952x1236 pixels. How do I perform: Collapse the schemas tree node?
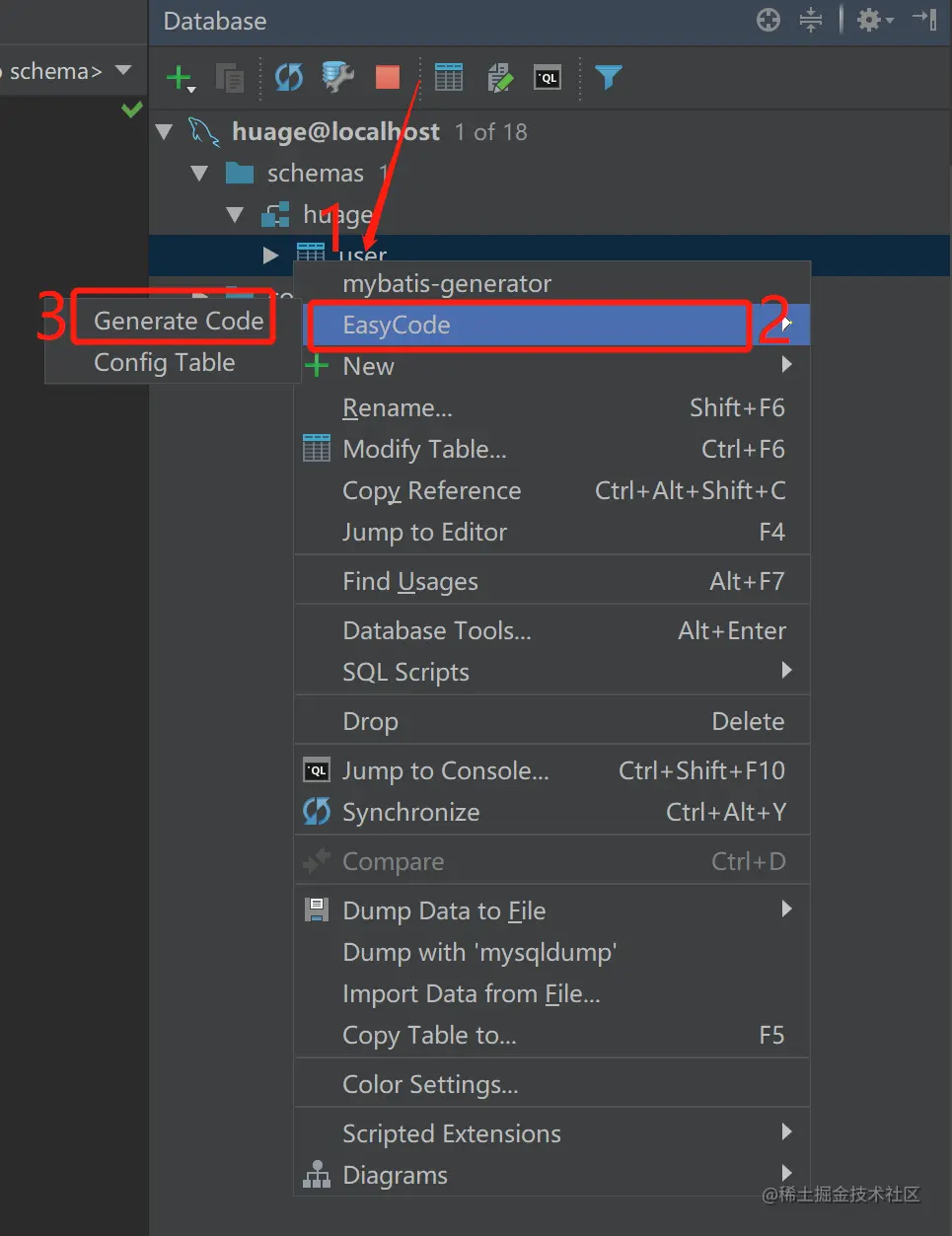(x=200, y=174)
